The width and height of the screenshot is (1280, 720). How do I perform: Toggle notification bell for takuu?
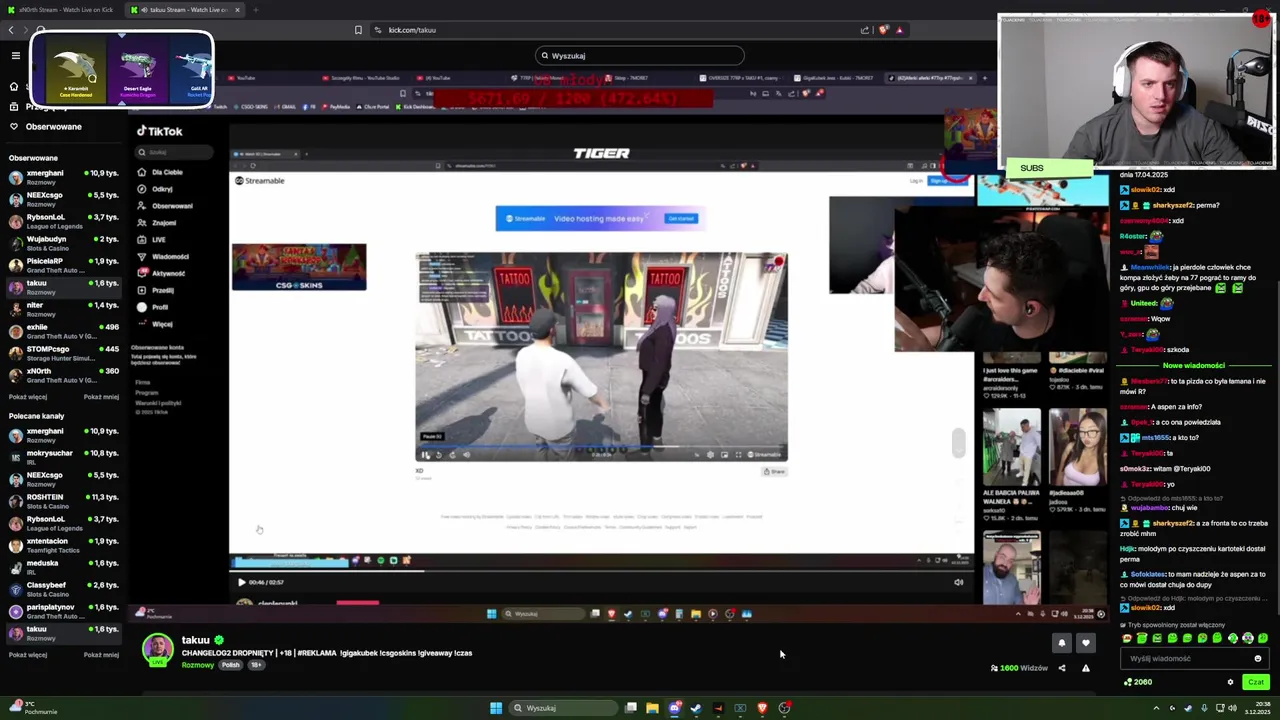pos(1062,643)
